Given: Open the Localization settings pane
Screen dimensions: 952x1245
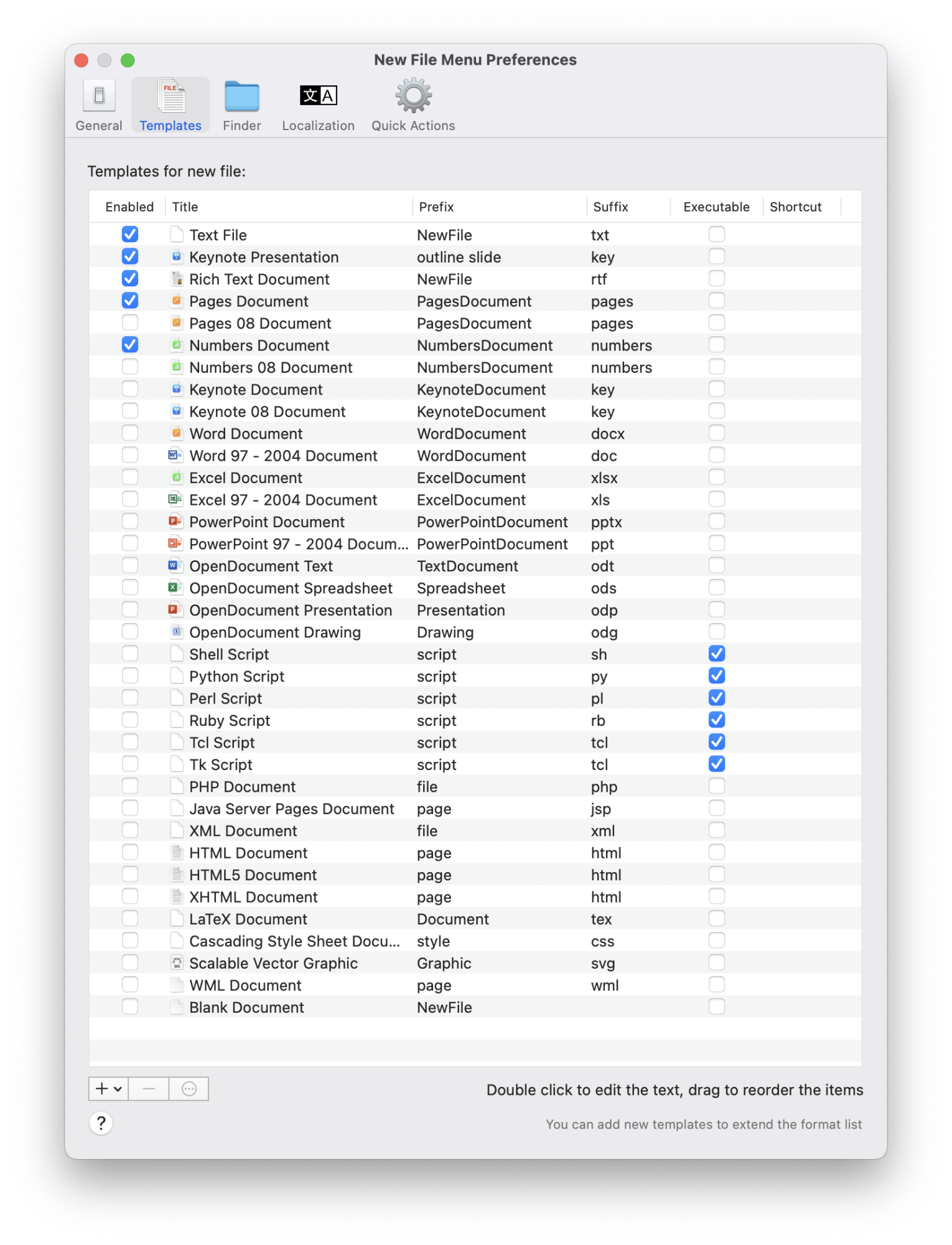Looking at the screenshot, I should (x=318, y=103).
